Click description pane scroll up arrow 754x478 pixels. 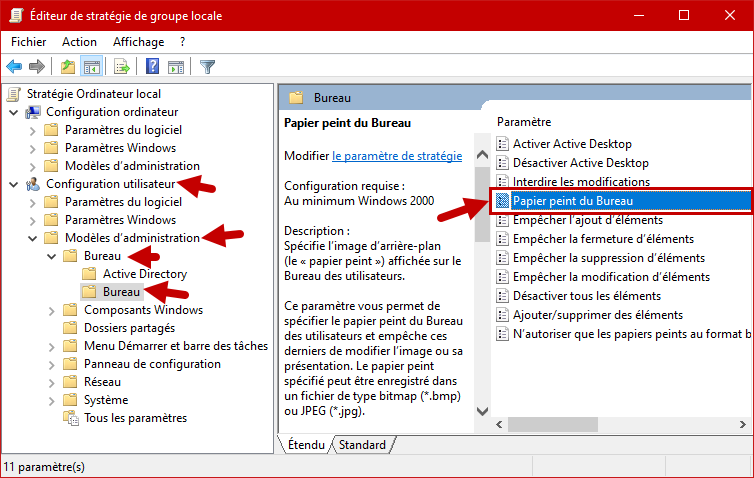click(482, 155)
